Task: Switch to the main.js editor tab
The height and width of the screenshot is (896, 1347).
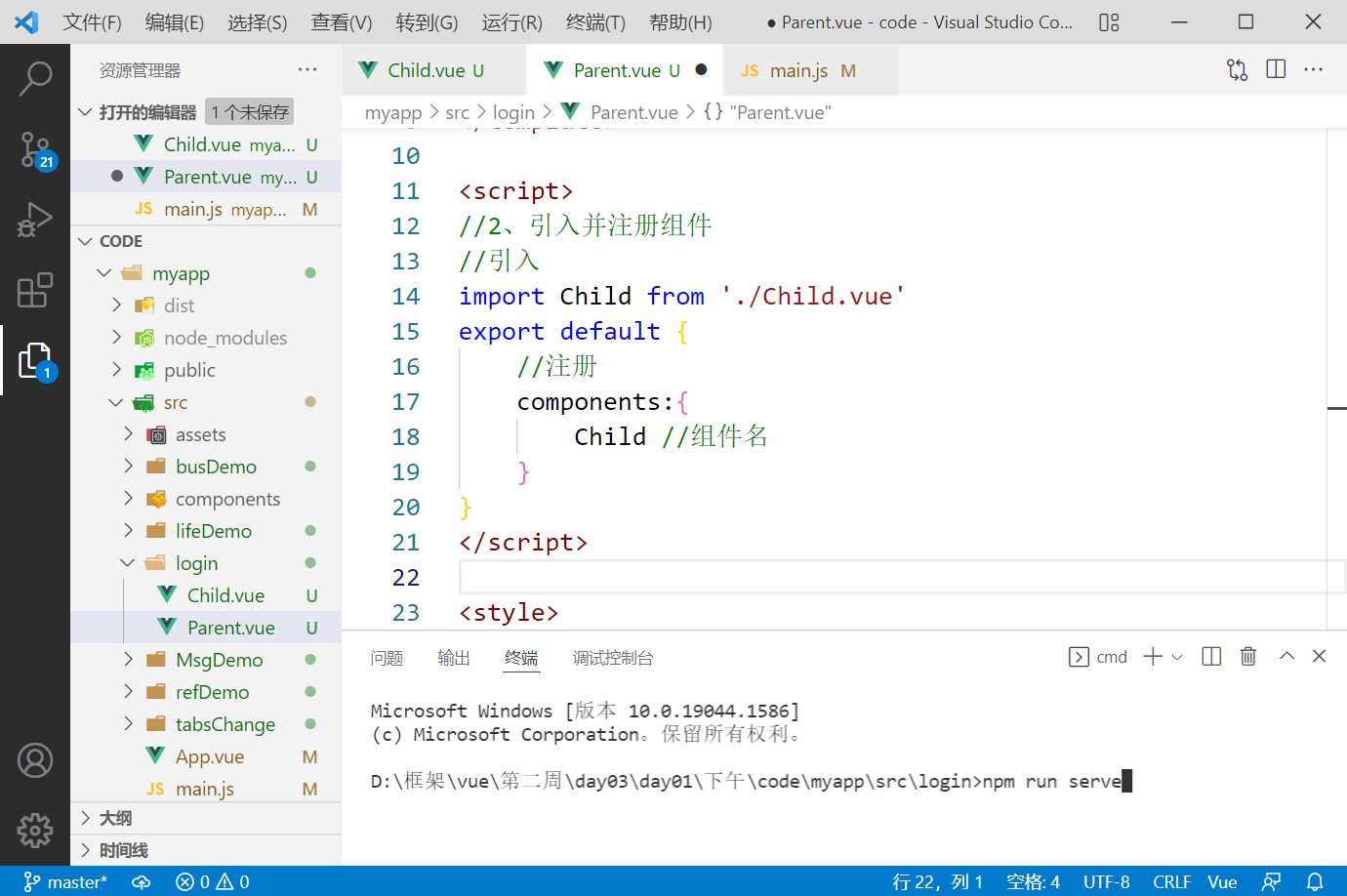Action: pos(810,69)
